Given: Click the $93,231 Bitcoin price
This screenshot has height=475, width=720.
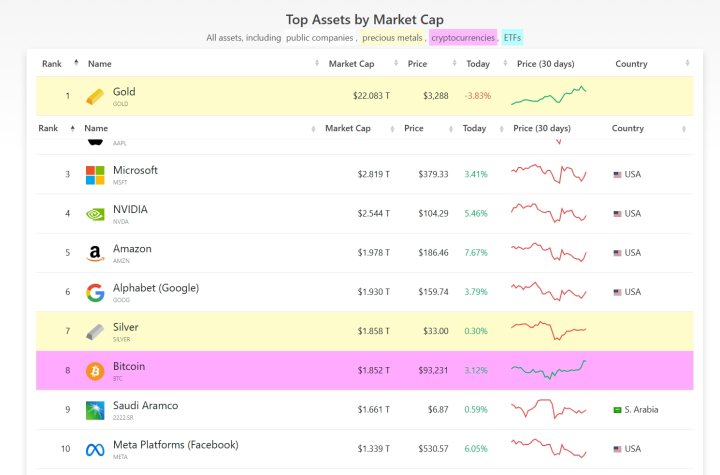Looking at the screenshot, I should (433, 370).
